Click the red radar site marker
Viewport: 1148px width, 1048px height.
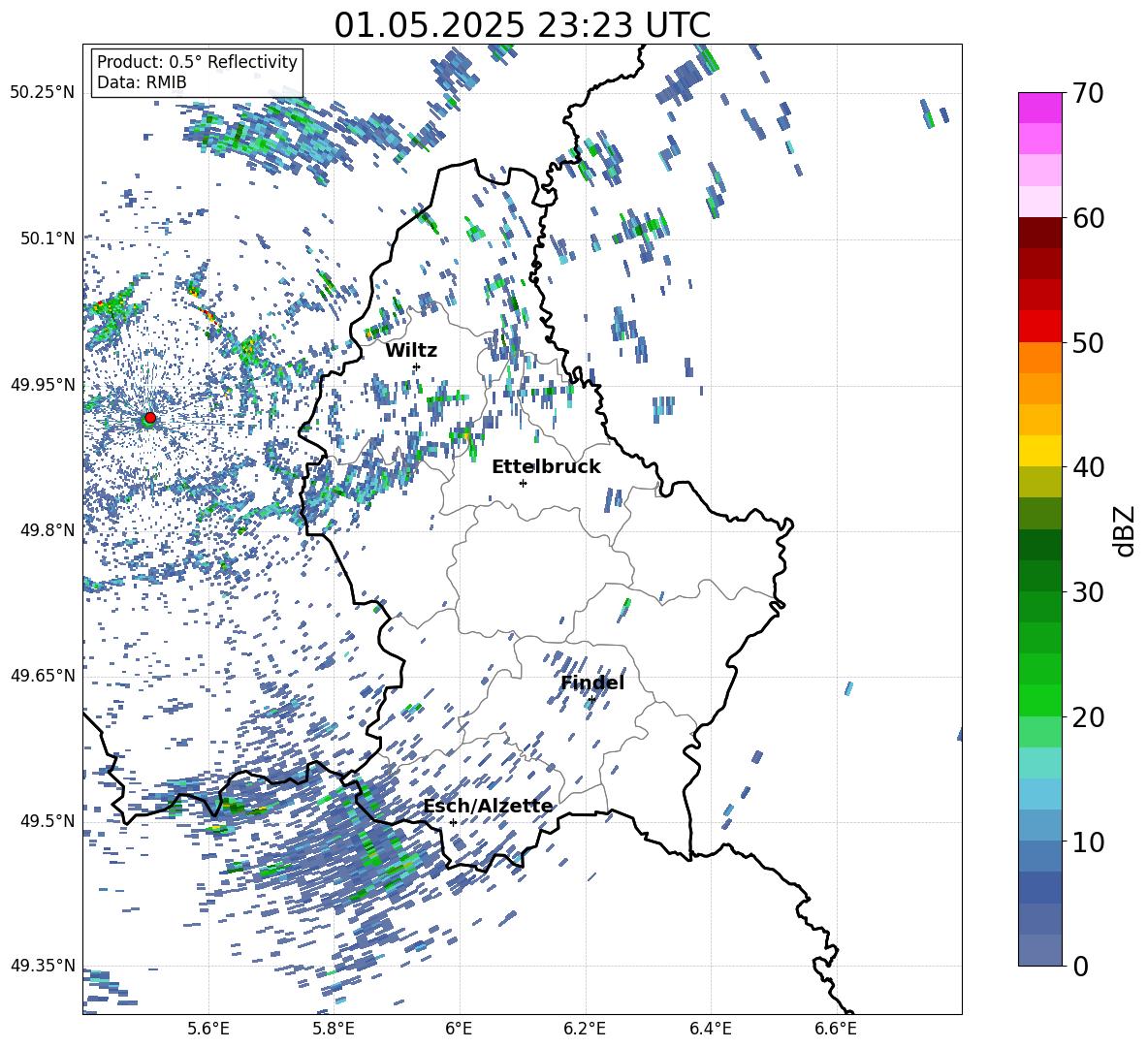pos(150,418)
